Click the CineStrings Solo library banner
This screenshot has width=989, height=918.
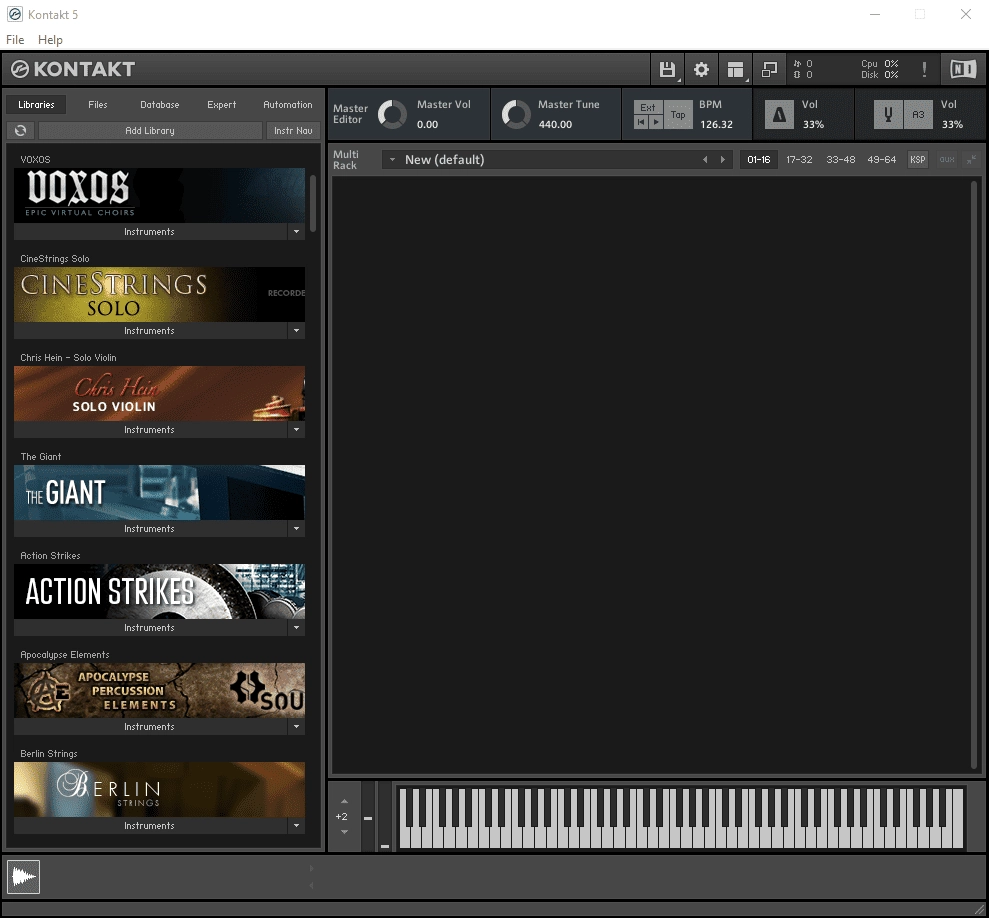coord(160,294)
